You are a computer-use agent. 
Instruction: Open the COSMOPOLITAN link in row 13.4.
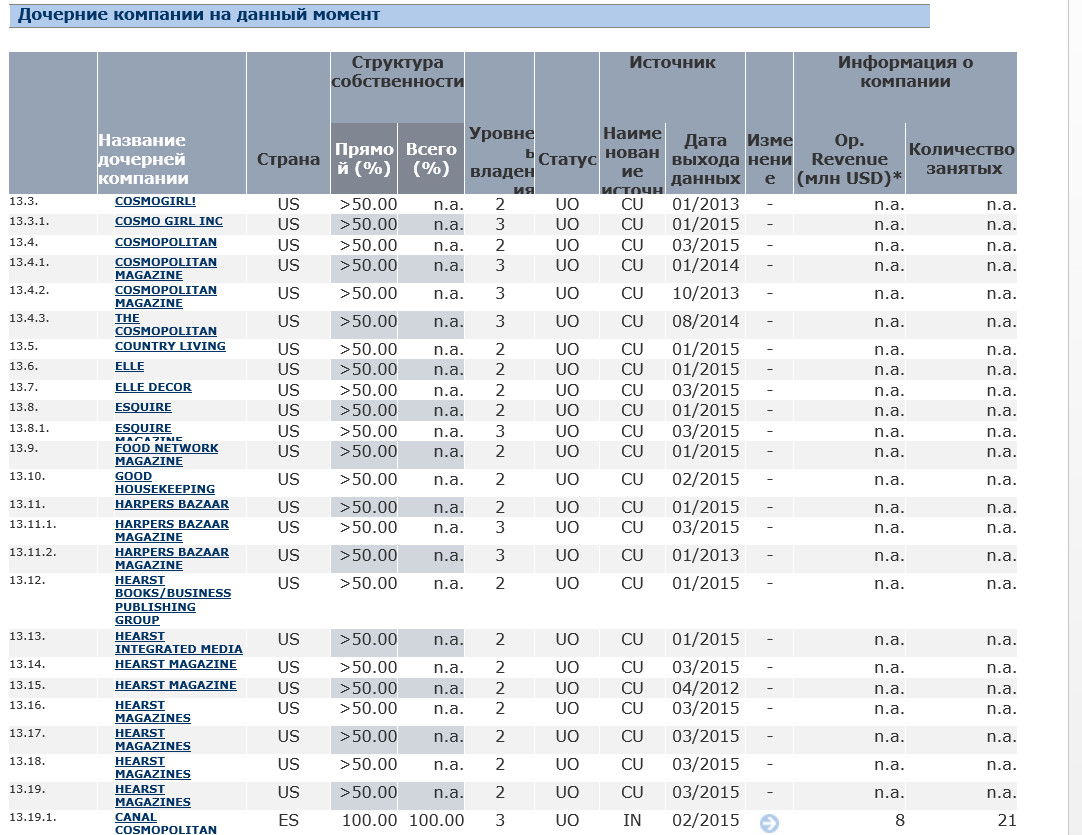tap(166, 242)
